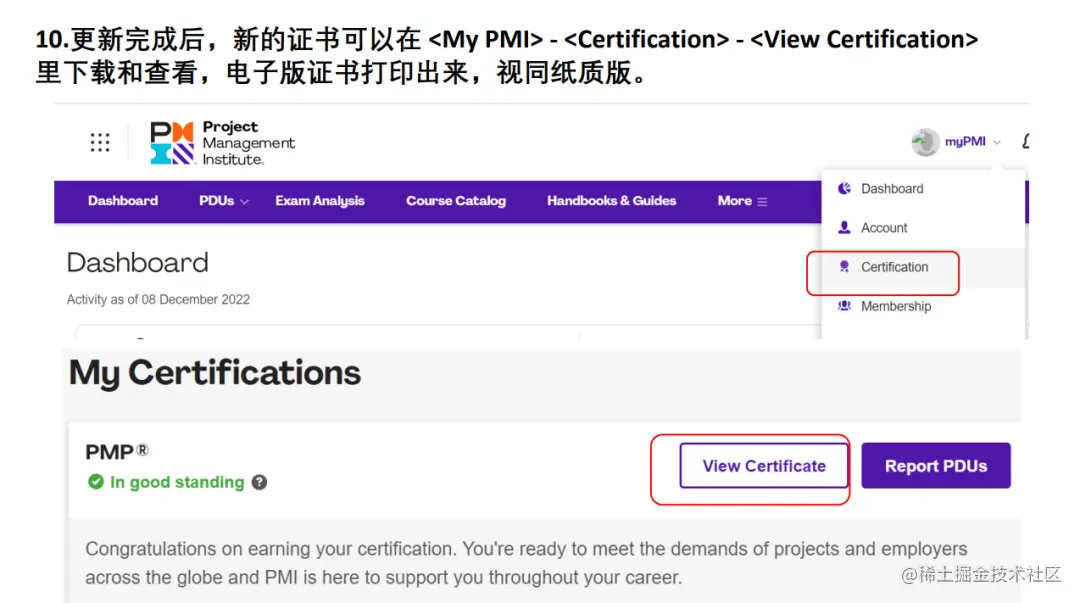Open the nine-dot apps grid icon
The height and width of the screenshot is (603, 1080).
(x=100, y=142)
